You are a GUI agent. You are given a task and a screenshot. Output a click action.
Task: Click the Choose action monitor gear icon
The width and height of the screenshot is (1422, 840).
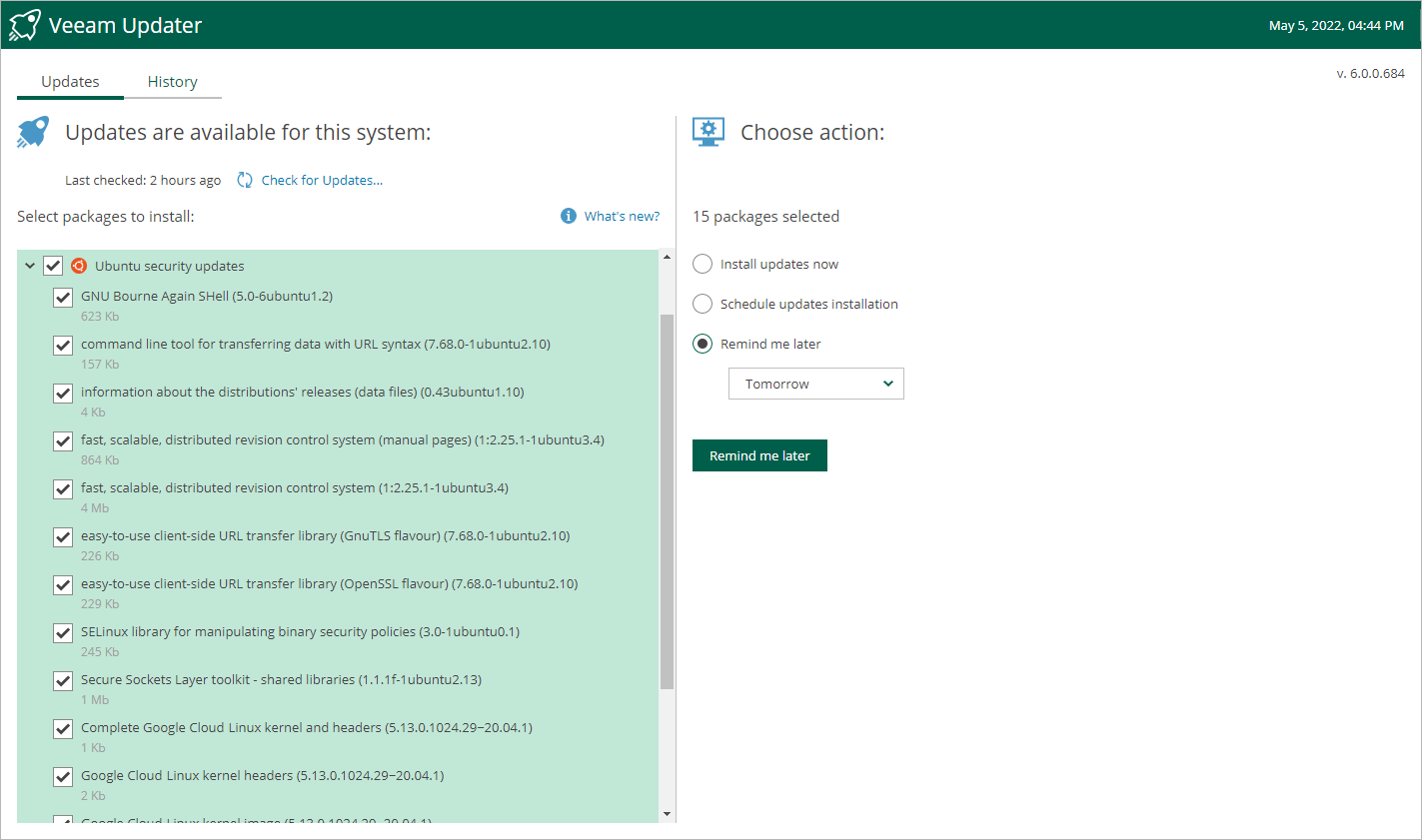point(709,132)
